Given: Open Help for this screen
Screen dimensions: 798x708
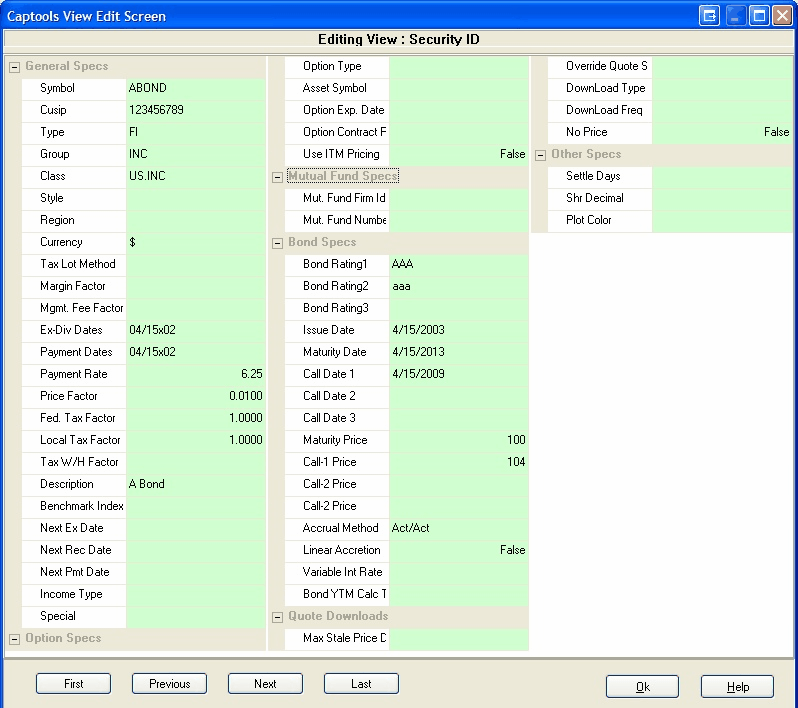Looking at the screenshot, I should point(737,687).
